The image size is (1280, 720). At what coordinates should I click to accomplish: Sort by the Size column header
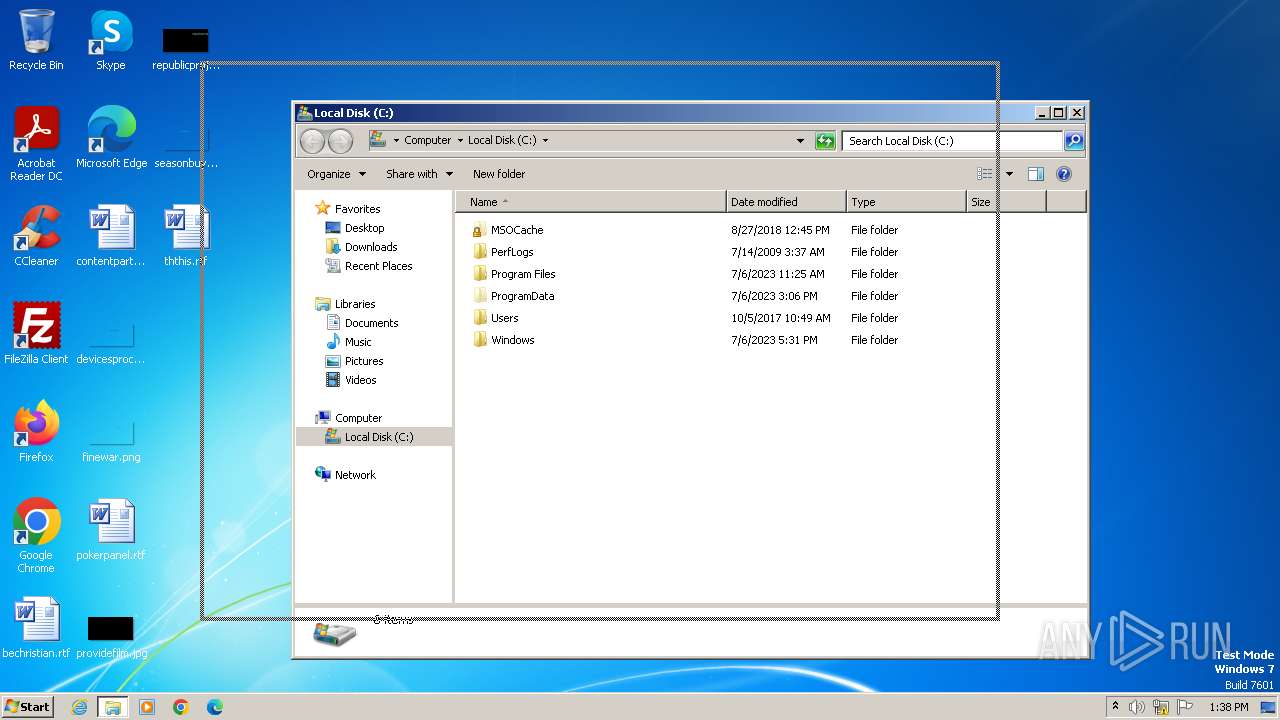point(1006,202)
